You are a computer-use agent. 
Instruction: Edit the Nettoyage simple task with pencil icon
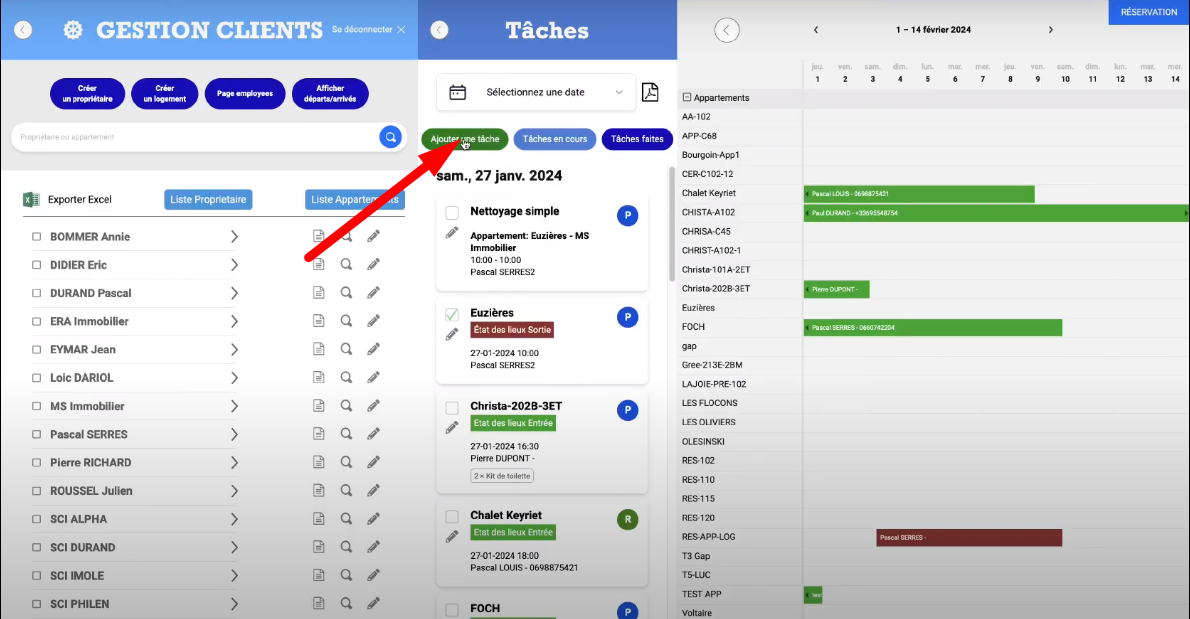452,233
